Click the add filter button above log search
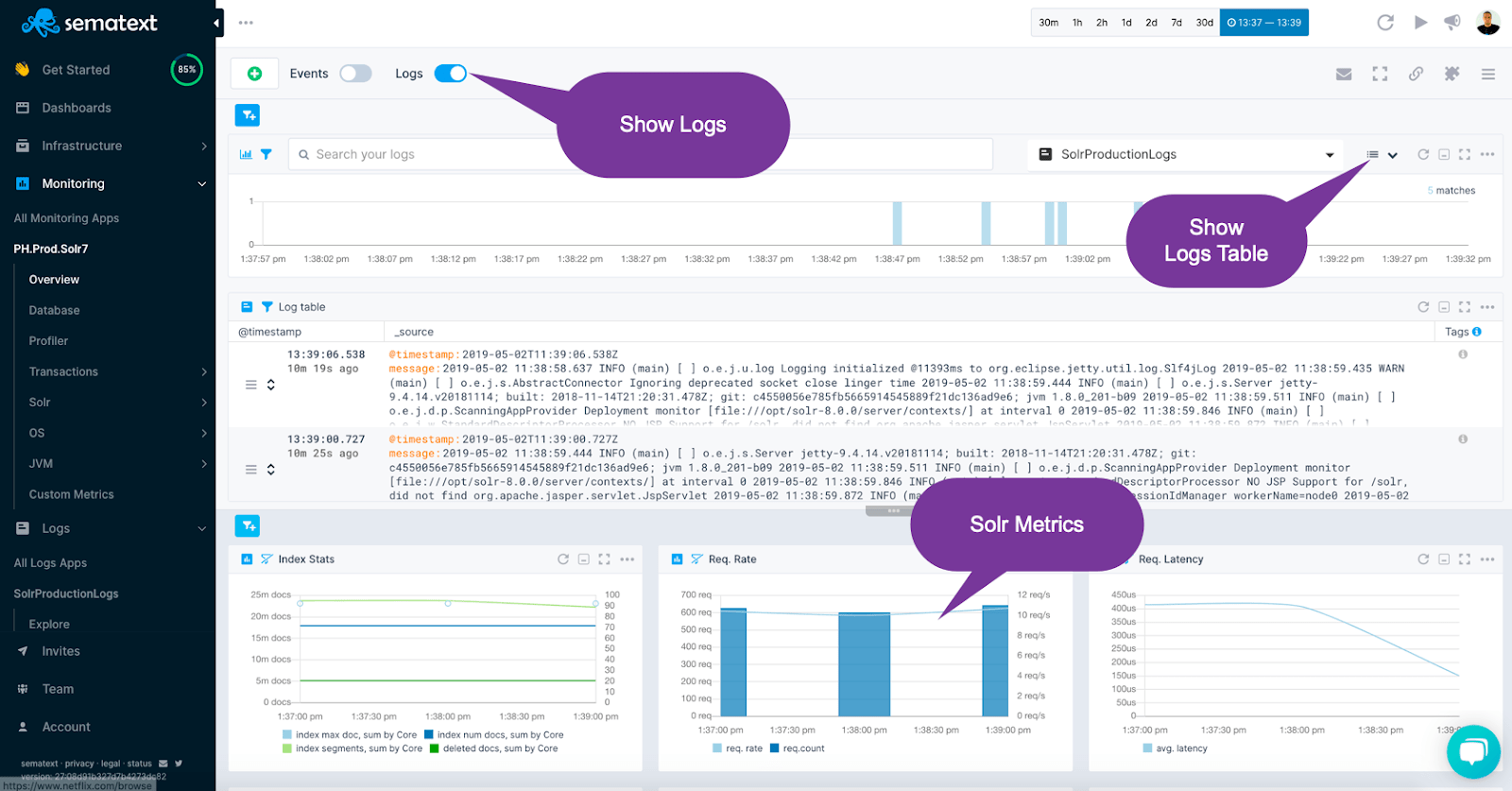 (x=248, y=115)
